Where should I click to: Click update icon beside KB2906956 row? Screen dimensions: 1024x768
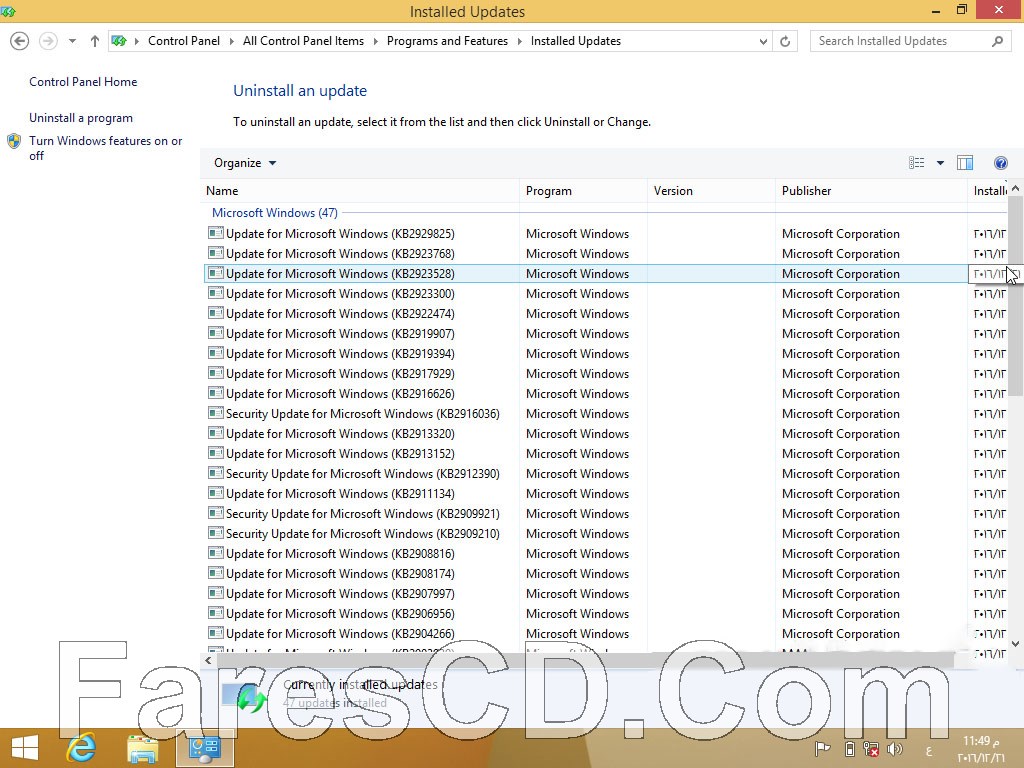click(x=216, y=613)
